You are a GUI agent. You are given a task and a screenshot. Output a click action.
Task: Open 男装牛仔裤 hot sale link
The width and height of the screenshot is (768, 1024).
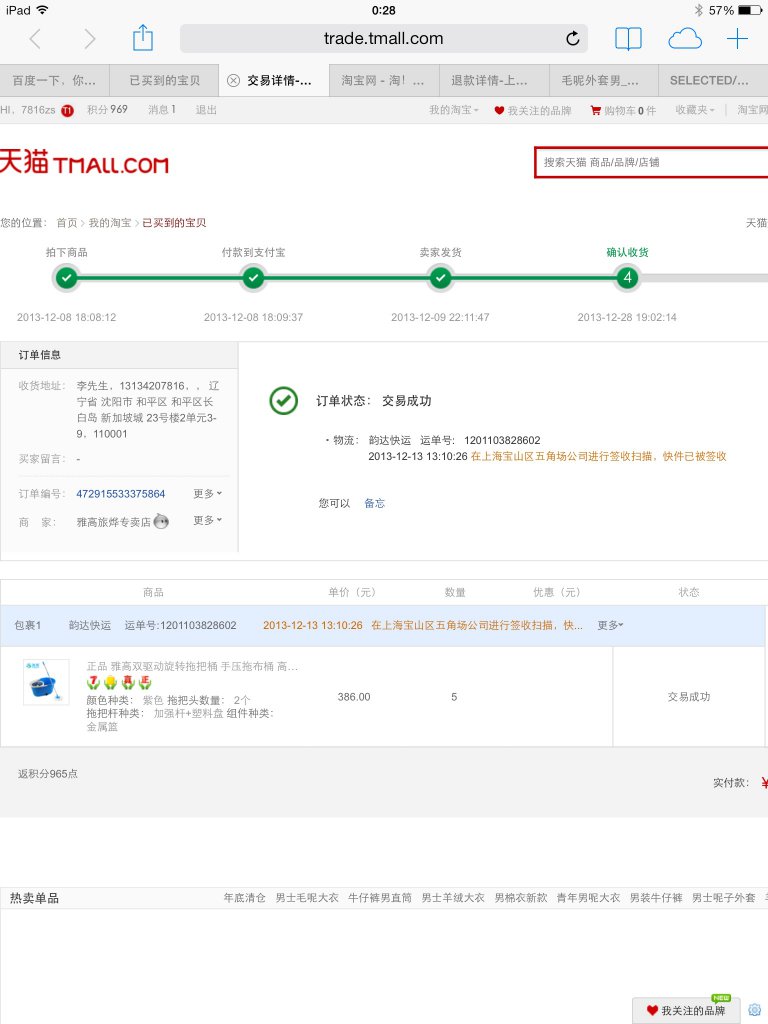click(656, 898)
